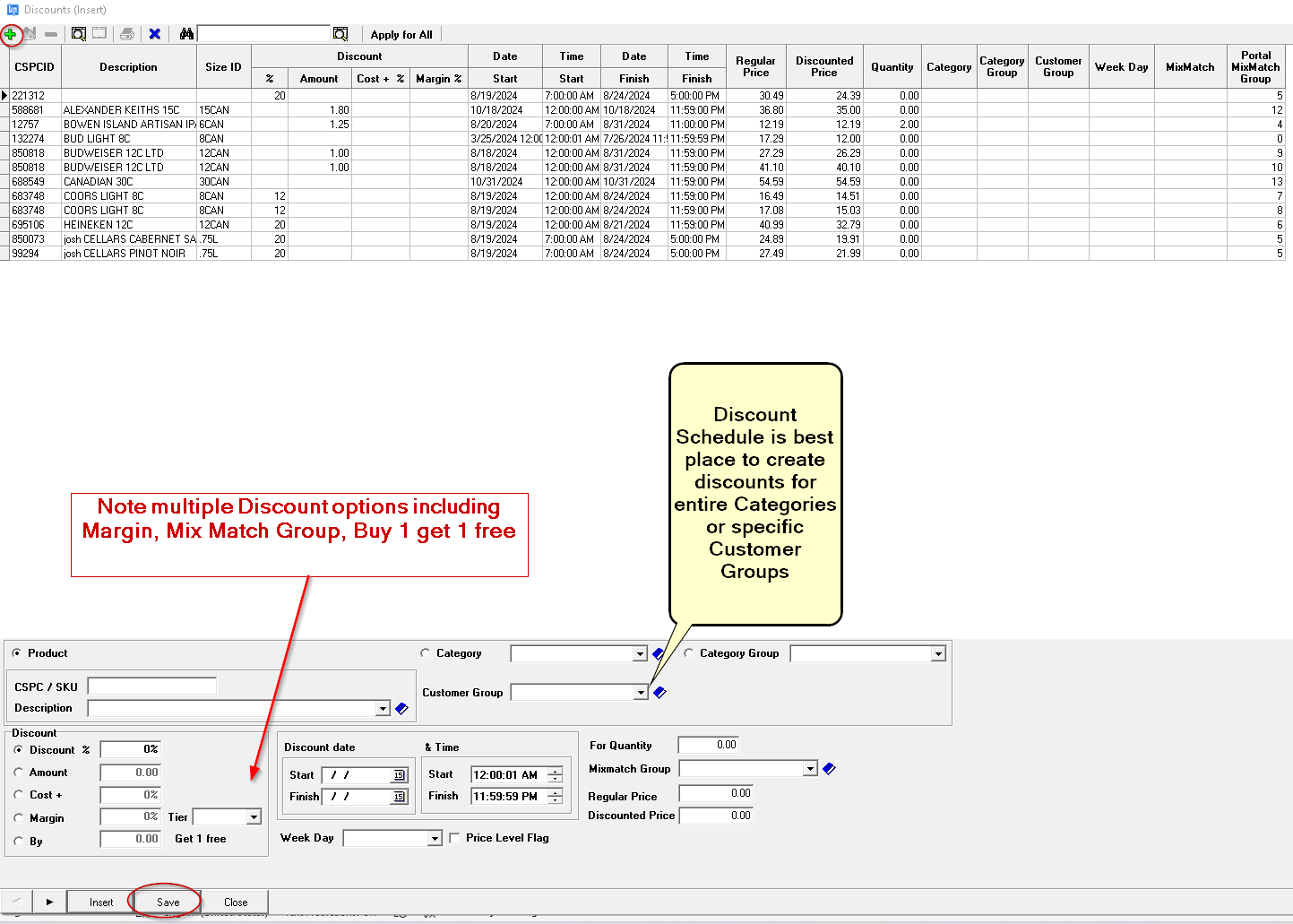Click the Discount % value field
Viewport: 1293px width, 924px height.
coord(130,749)
